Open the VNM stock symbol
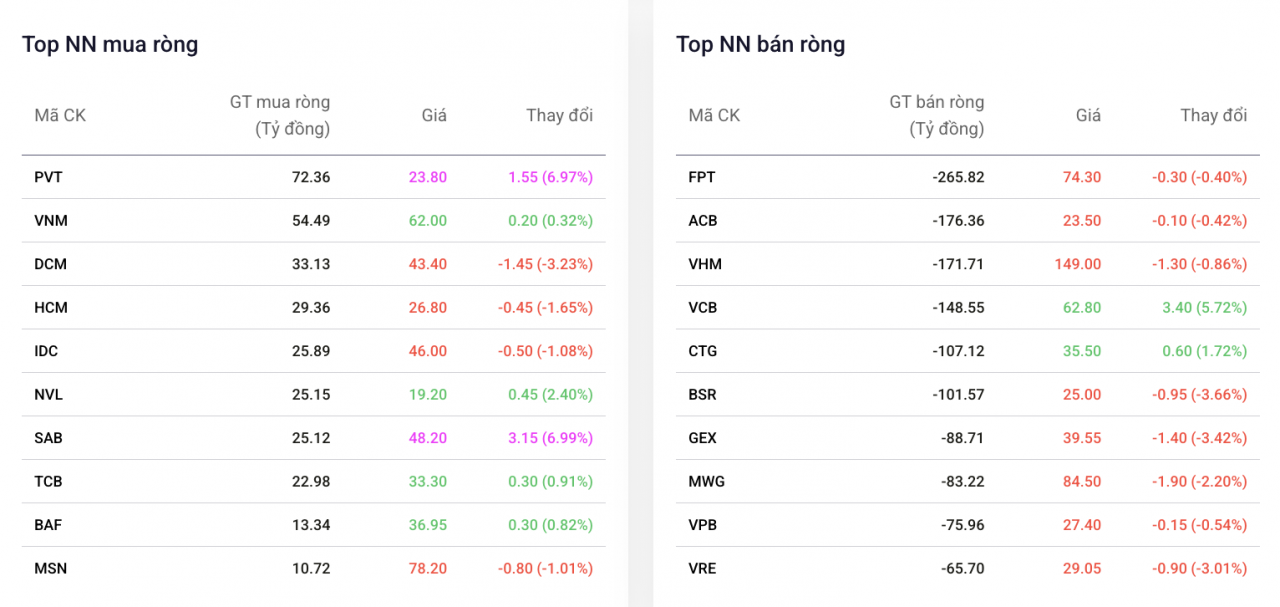1280x607 pixels. tap(51, 221)
